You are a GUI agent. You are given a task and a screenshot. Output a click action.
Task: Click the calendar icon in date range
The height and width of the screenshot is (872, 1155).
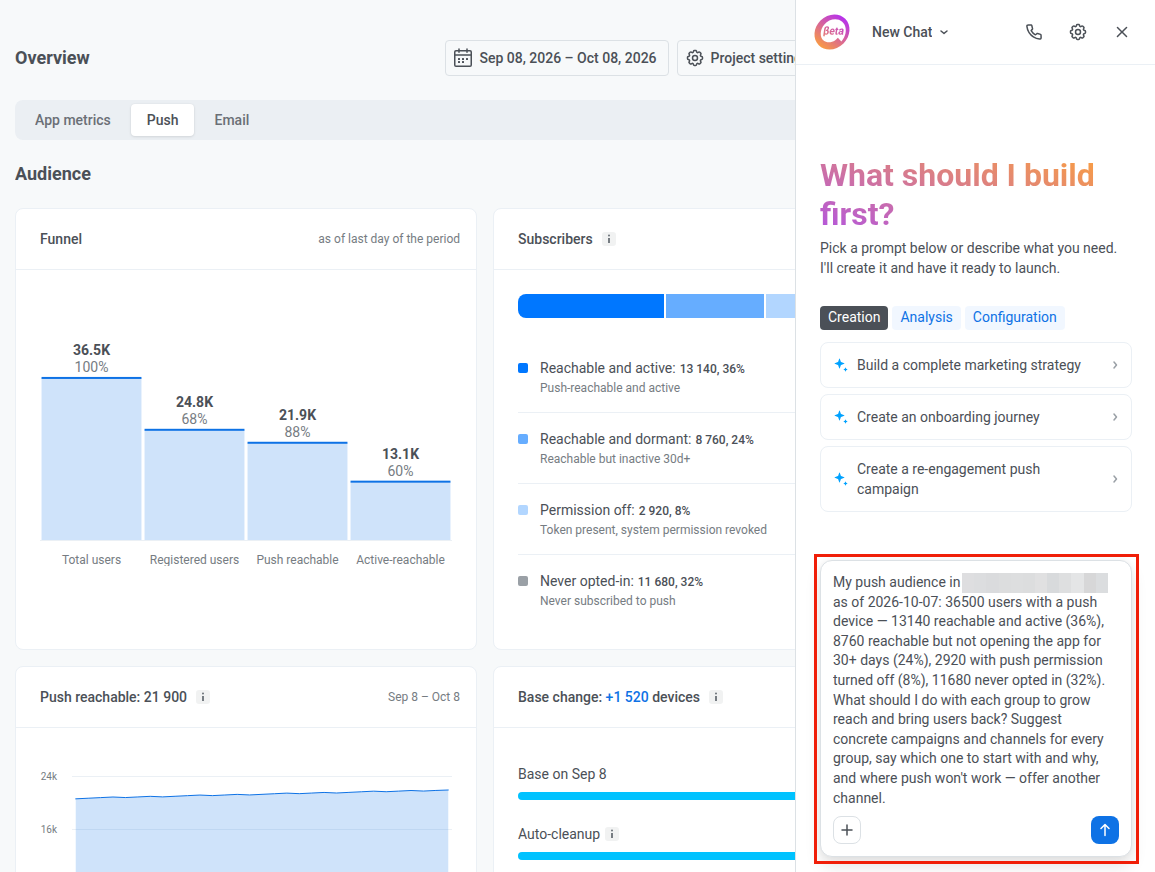pos(463,57)
